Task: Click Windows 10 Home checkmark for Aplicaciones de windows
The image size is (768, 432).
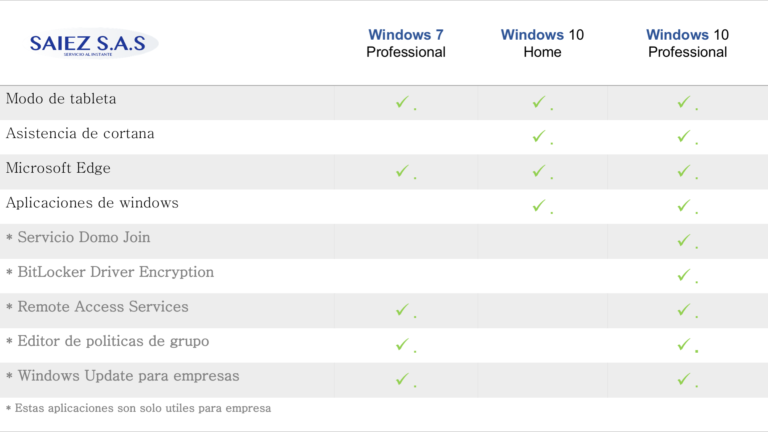Action: (539, 206)
